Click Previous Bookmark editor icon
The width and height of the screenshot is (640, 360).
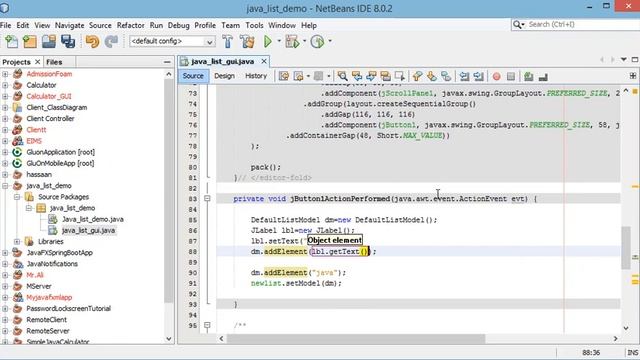(417, 76)
